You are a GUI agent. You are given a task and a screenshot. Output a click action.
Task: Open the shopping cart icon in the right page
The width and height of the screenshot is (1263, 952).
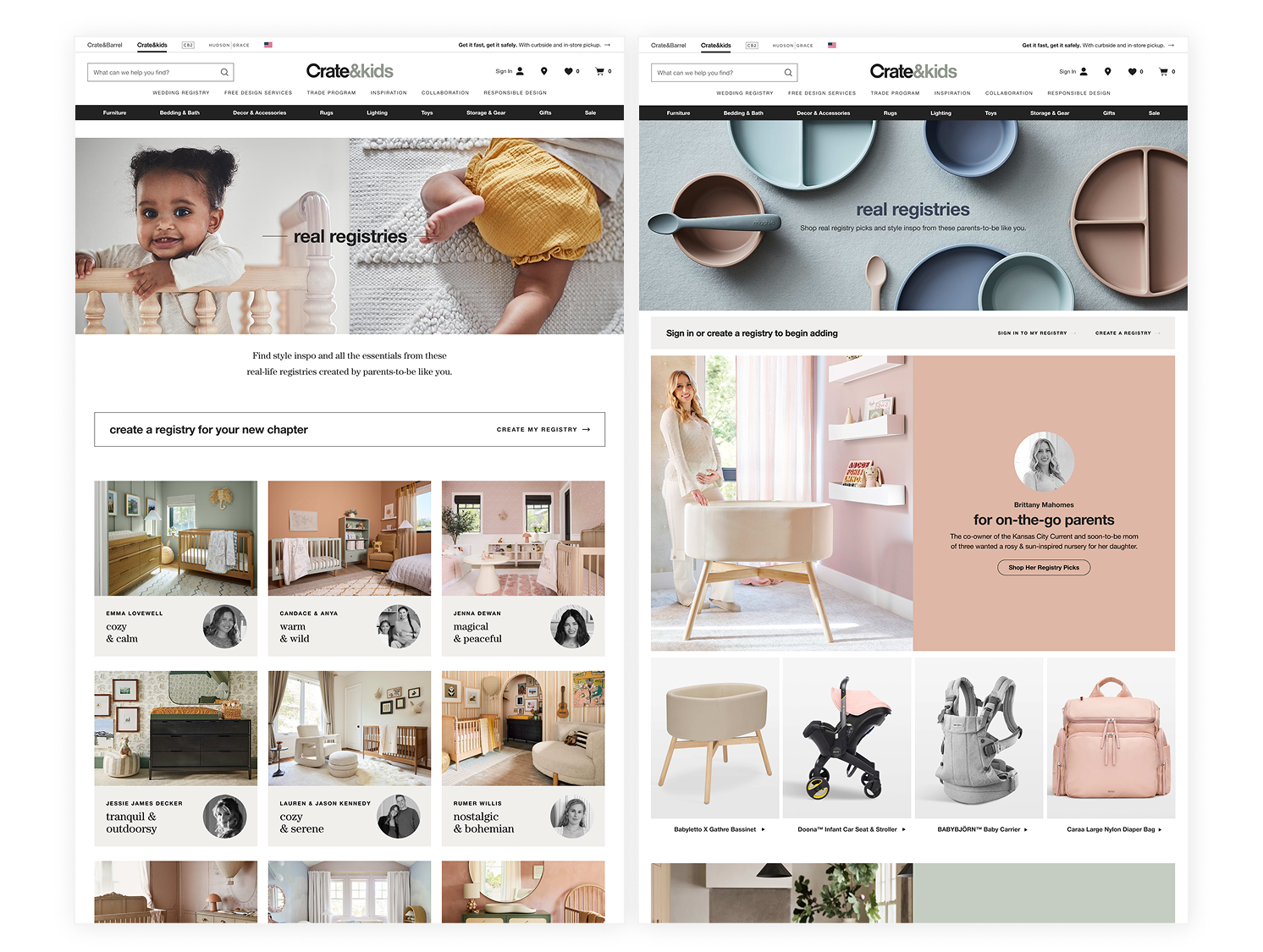click(x=1163, y=72)
